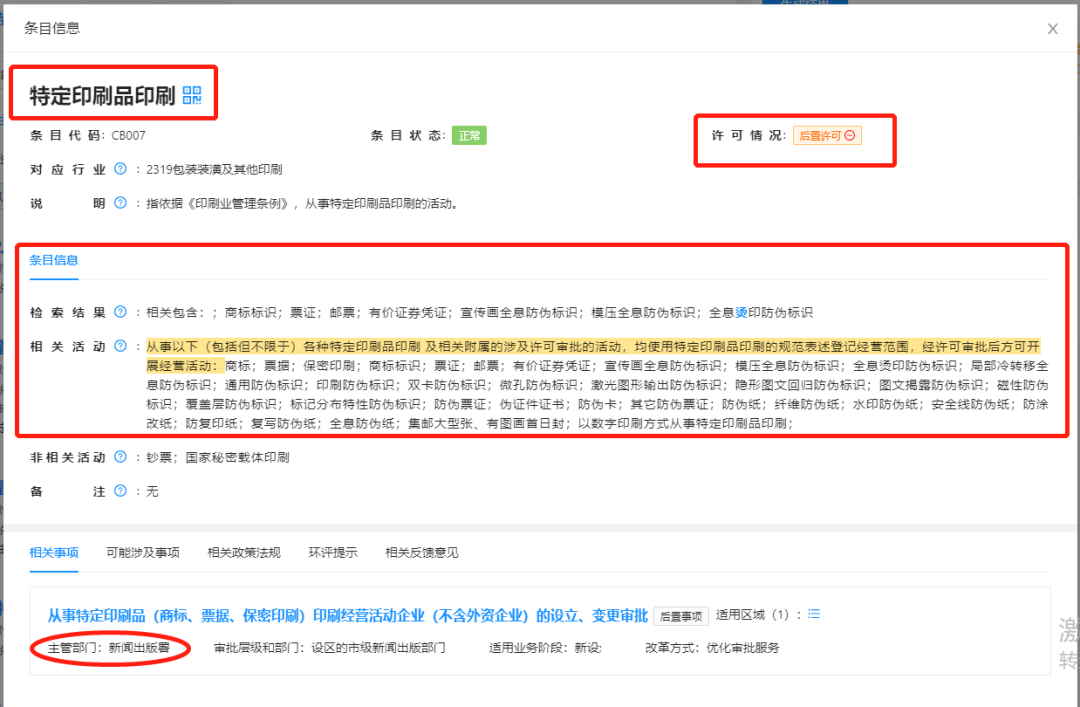
Task: Click the blue 烫 link in 检索结果
Action: [741, 312]
